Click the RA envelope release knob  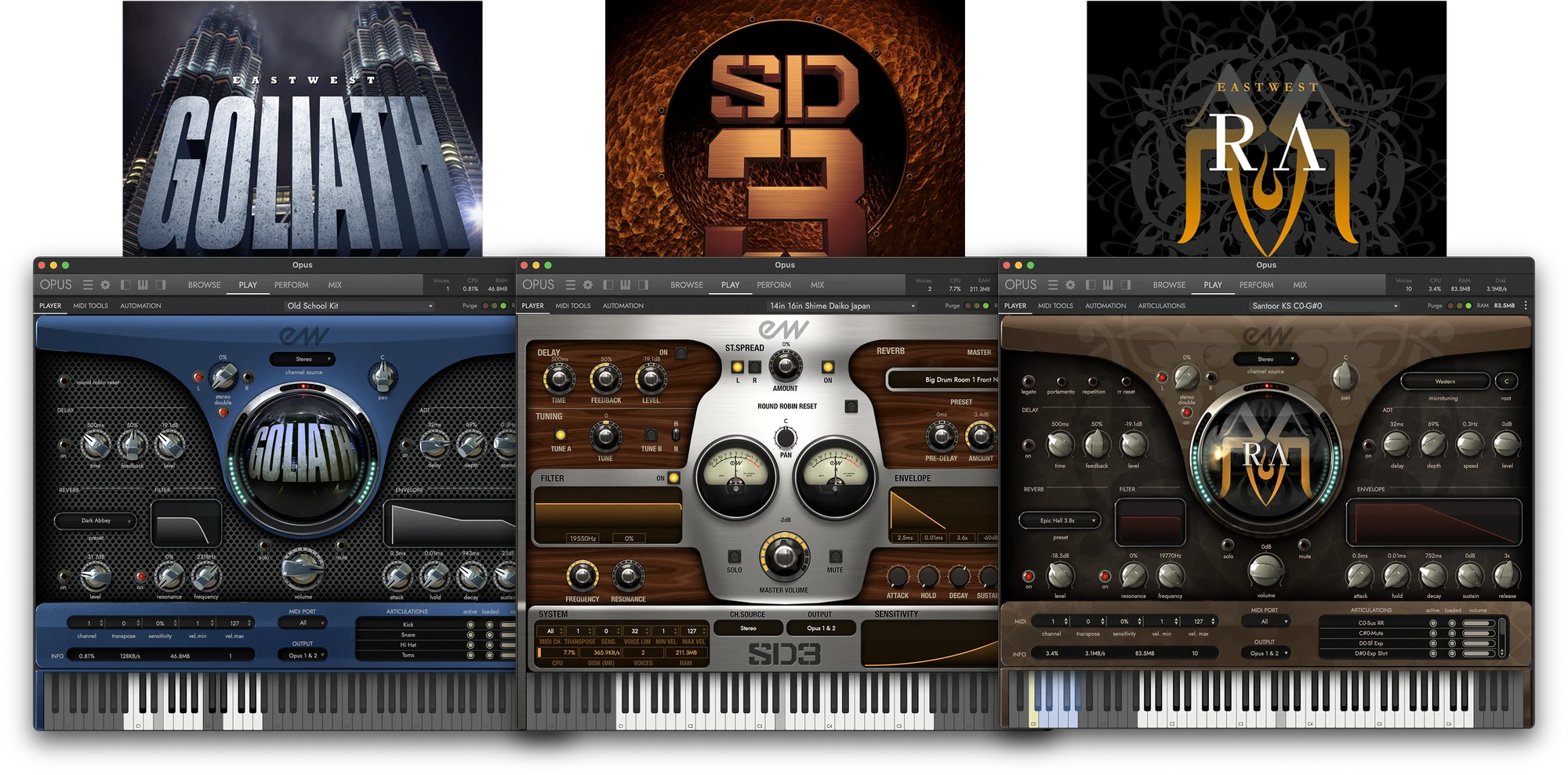pos(1506,576)
